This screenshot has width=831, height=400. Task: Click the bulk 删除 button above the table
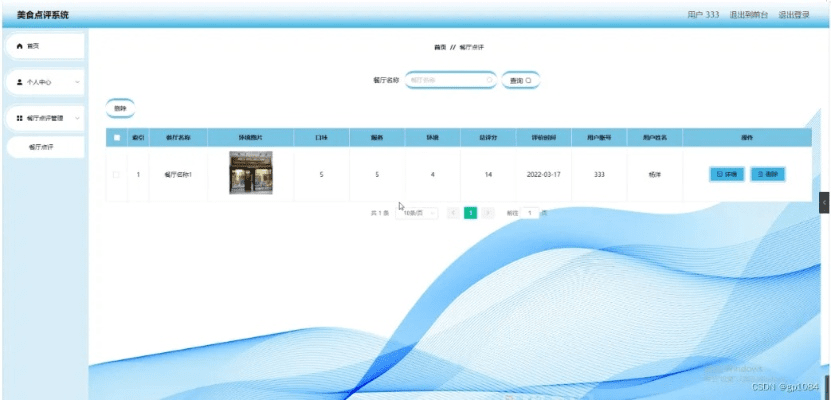tap(120, 109)
